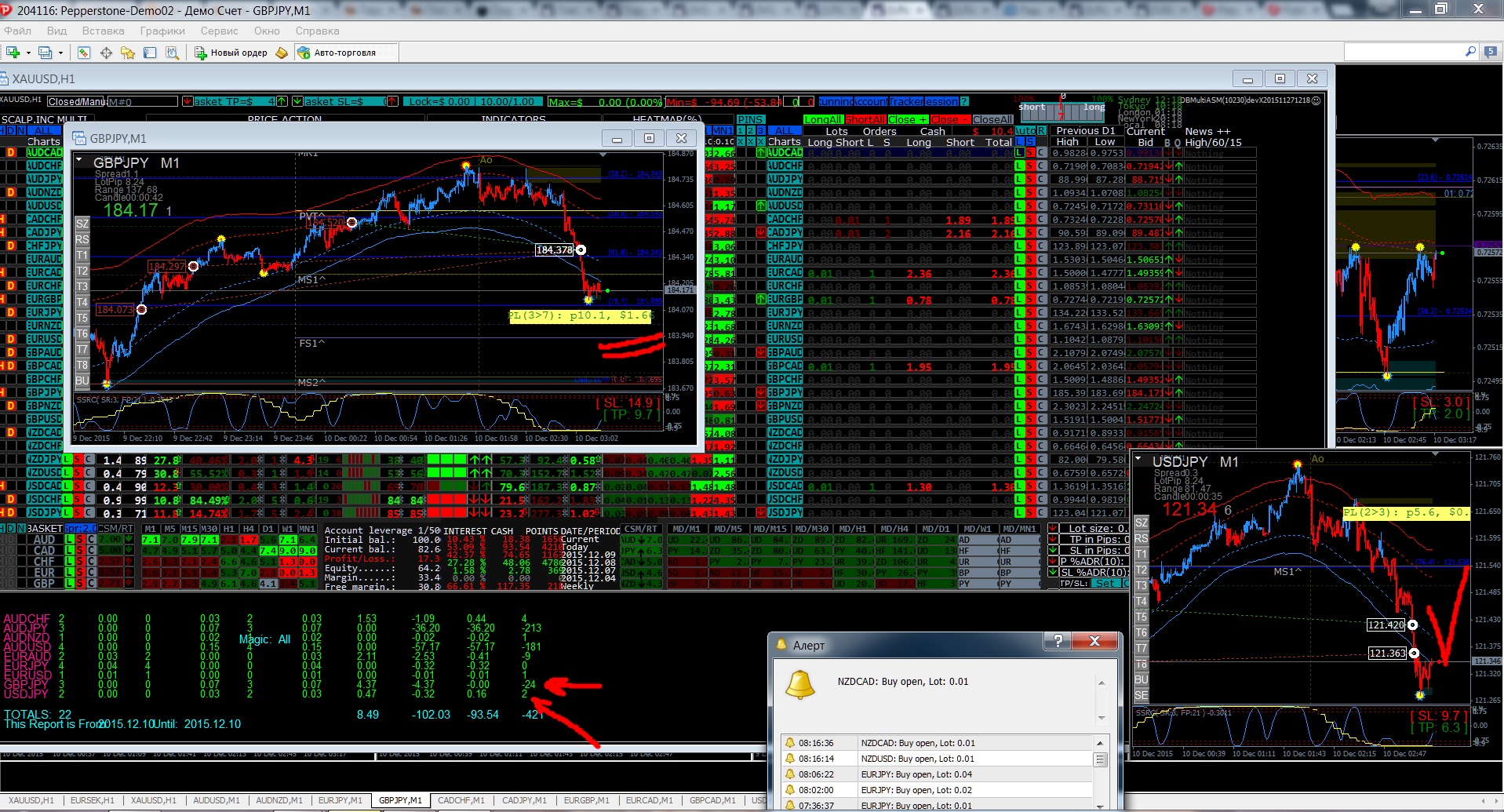Click the search magnifier icon
This screenshot has height=812, width=1504.
pyautogui.click(x=1471, y=52)
